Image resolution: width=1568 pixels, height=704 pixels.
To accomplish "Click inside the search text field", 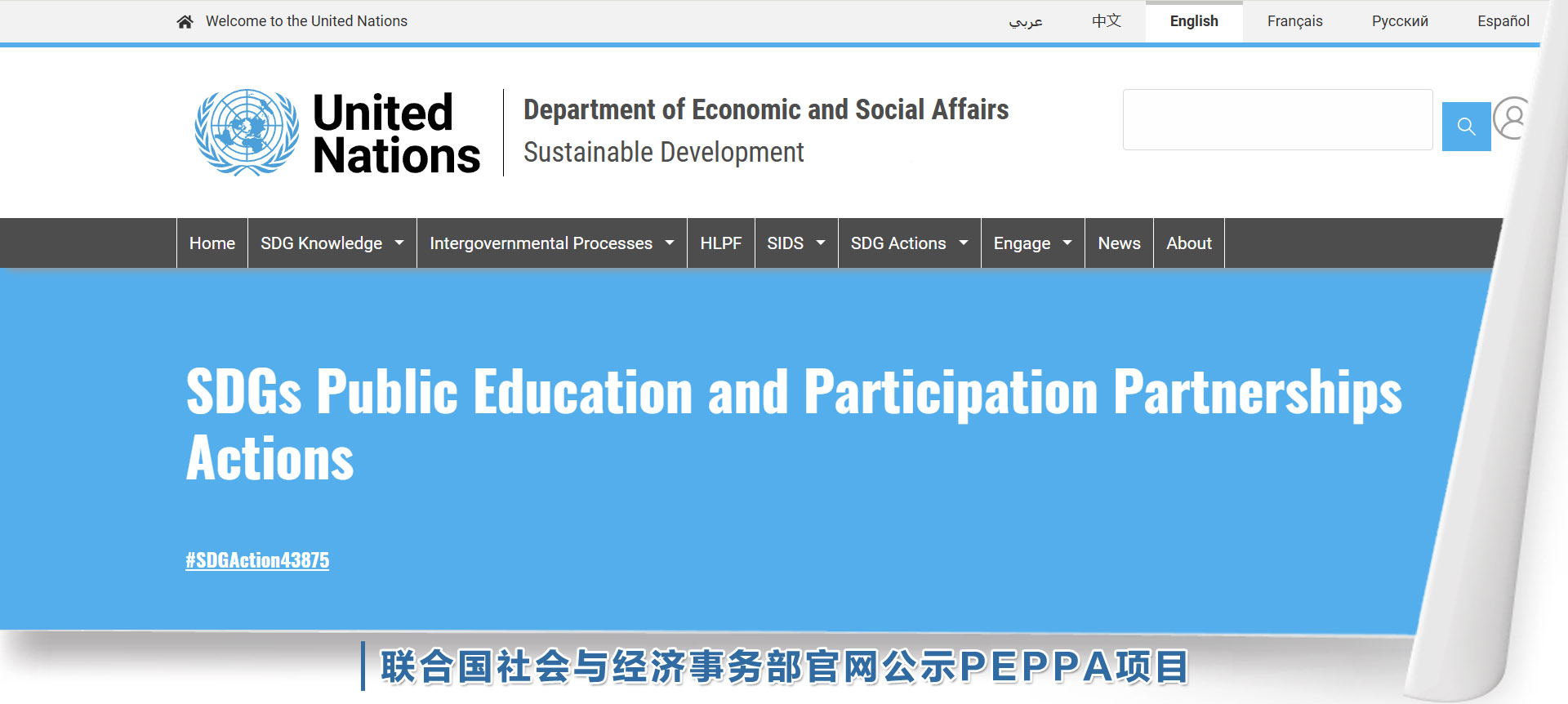I will click(x=1277, y=120).
